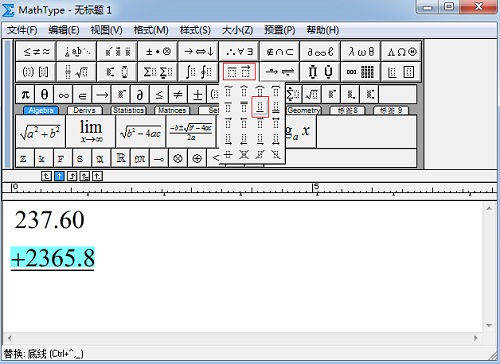Open the 视图(V) menu
The image size is (500, 364).
pos(107,30)
